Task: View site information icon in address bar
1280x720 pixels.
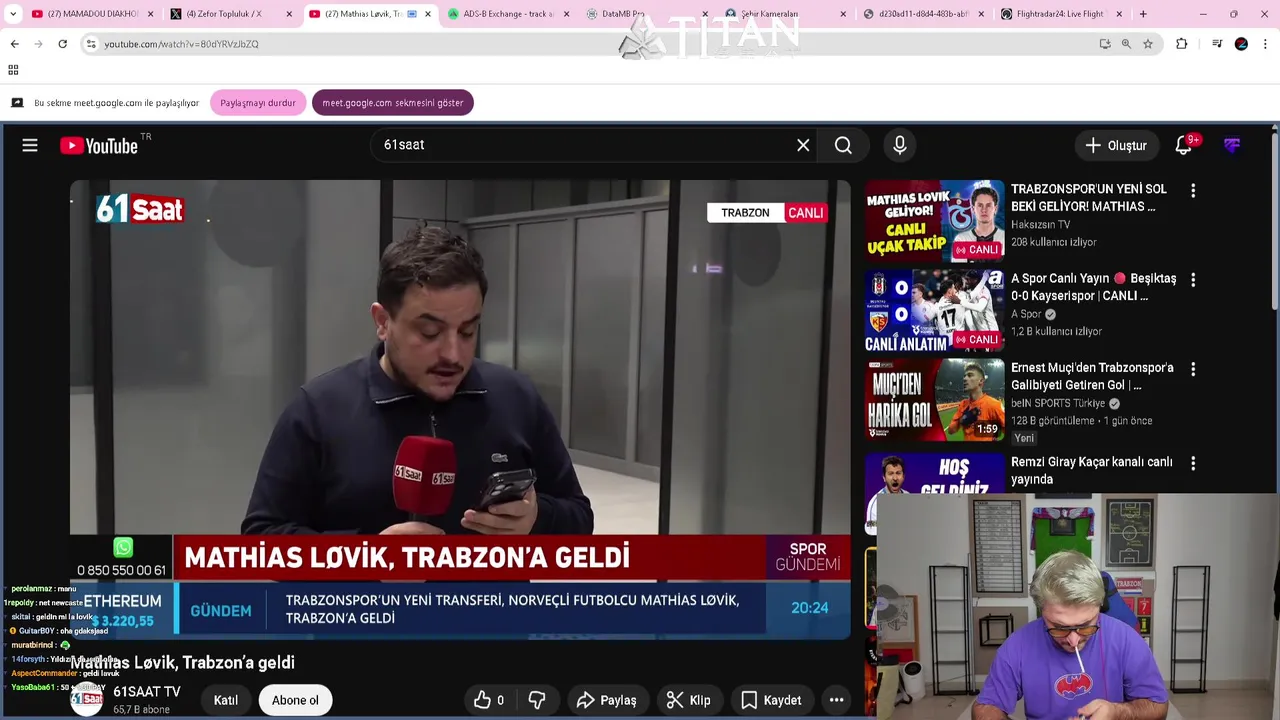Action: 91,44
